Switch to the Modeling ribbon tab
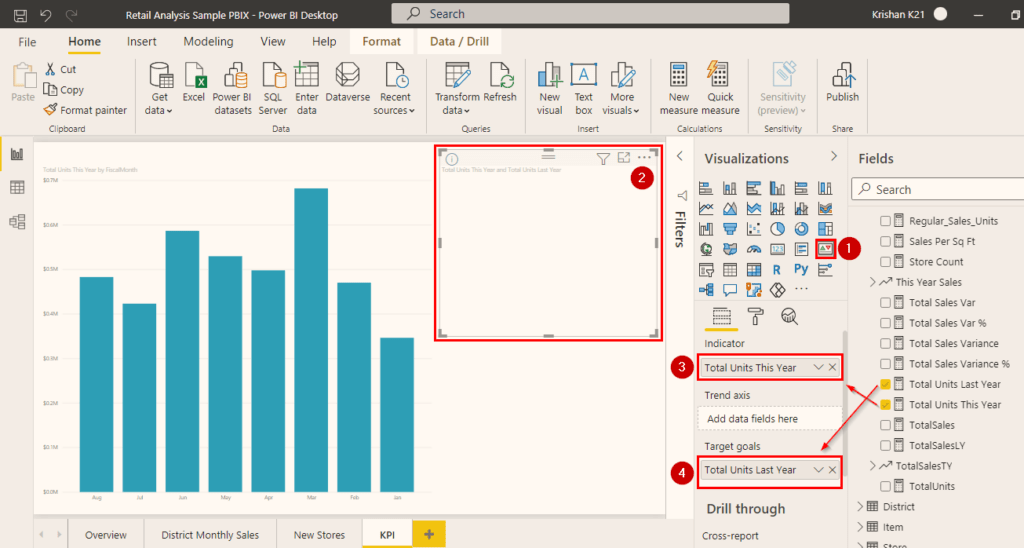Image resolution: width=1024 pixels, height=548 pixels. (208, 42)
